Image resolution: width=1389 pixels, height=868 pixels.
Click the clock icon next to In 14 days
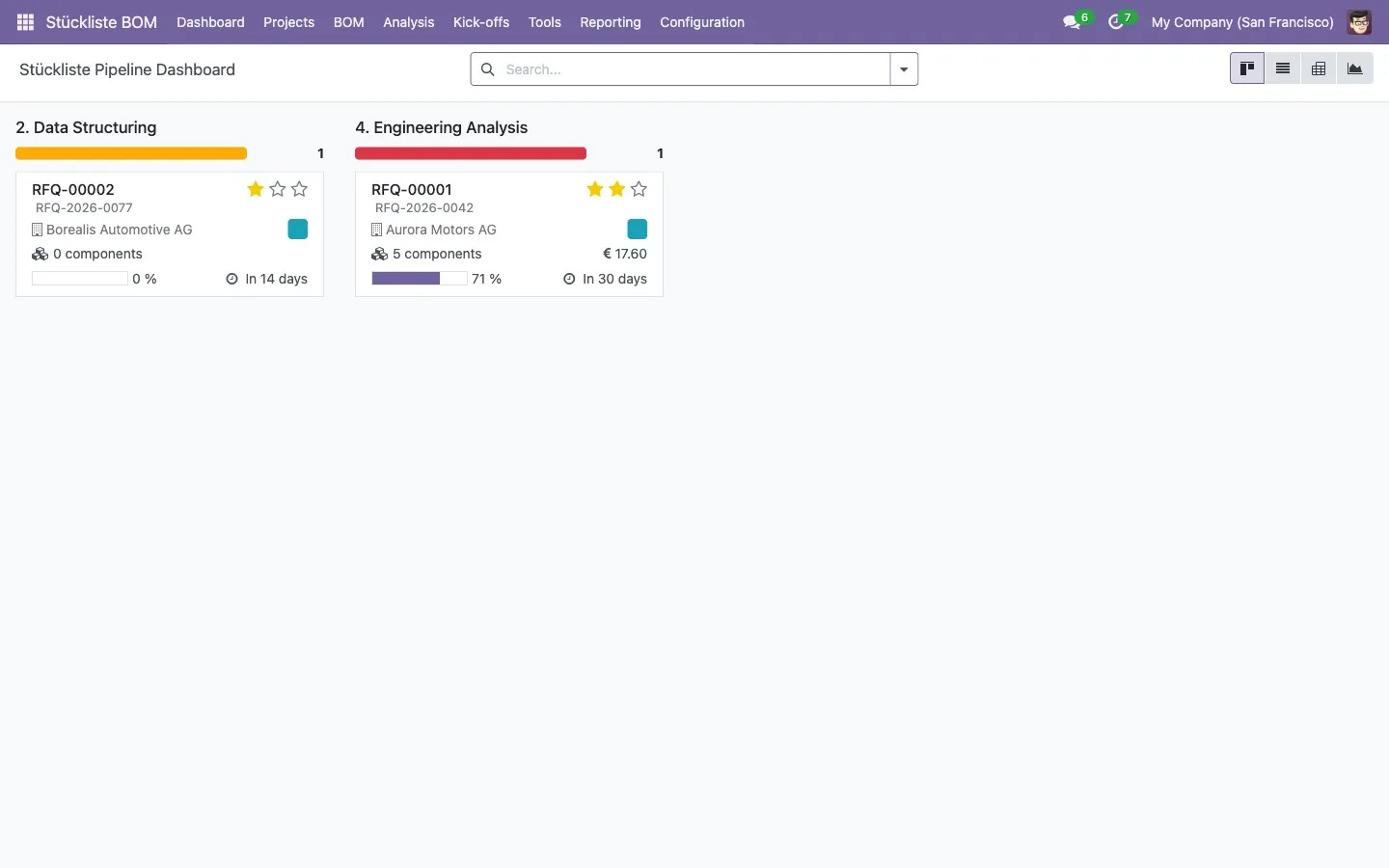pos(231,279)
